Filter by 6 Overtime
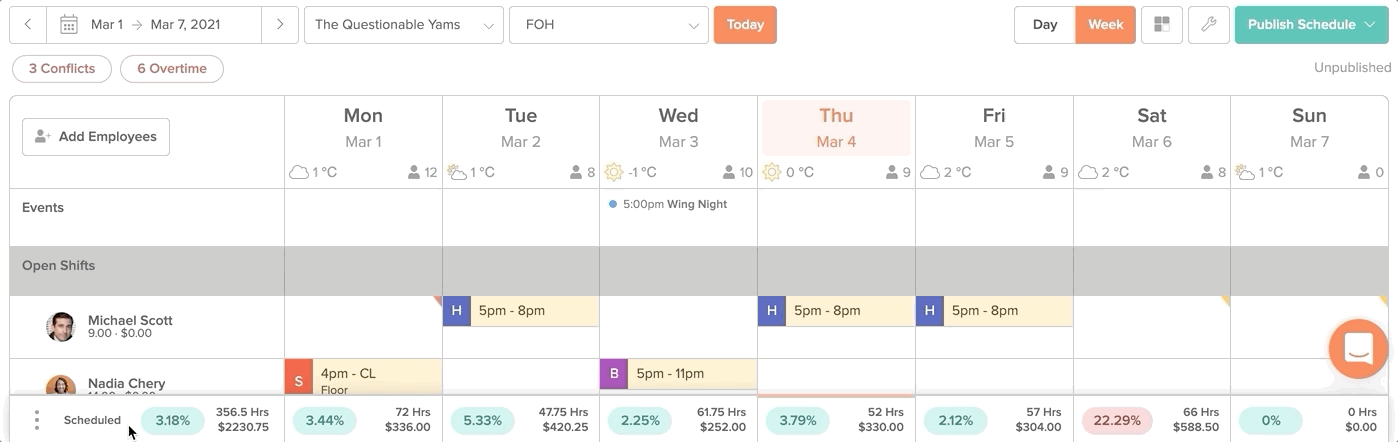1398x442 pixels. coord(172,69)
